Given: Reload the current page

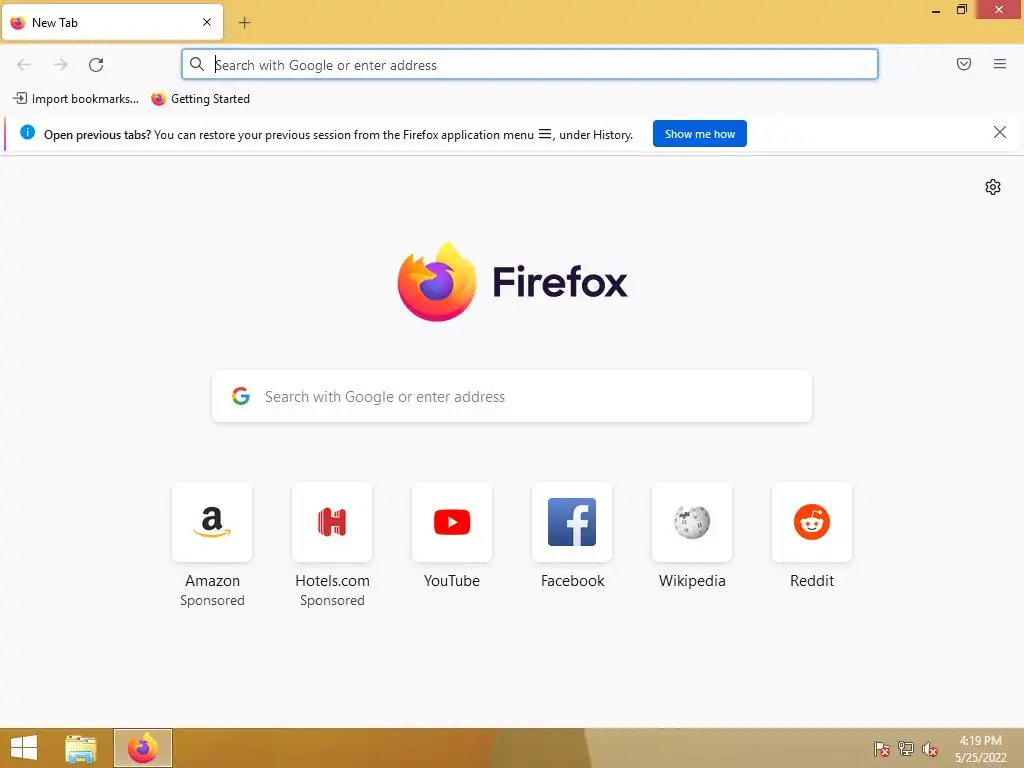Looking at the screenshot, I should [x=96, y=65].
